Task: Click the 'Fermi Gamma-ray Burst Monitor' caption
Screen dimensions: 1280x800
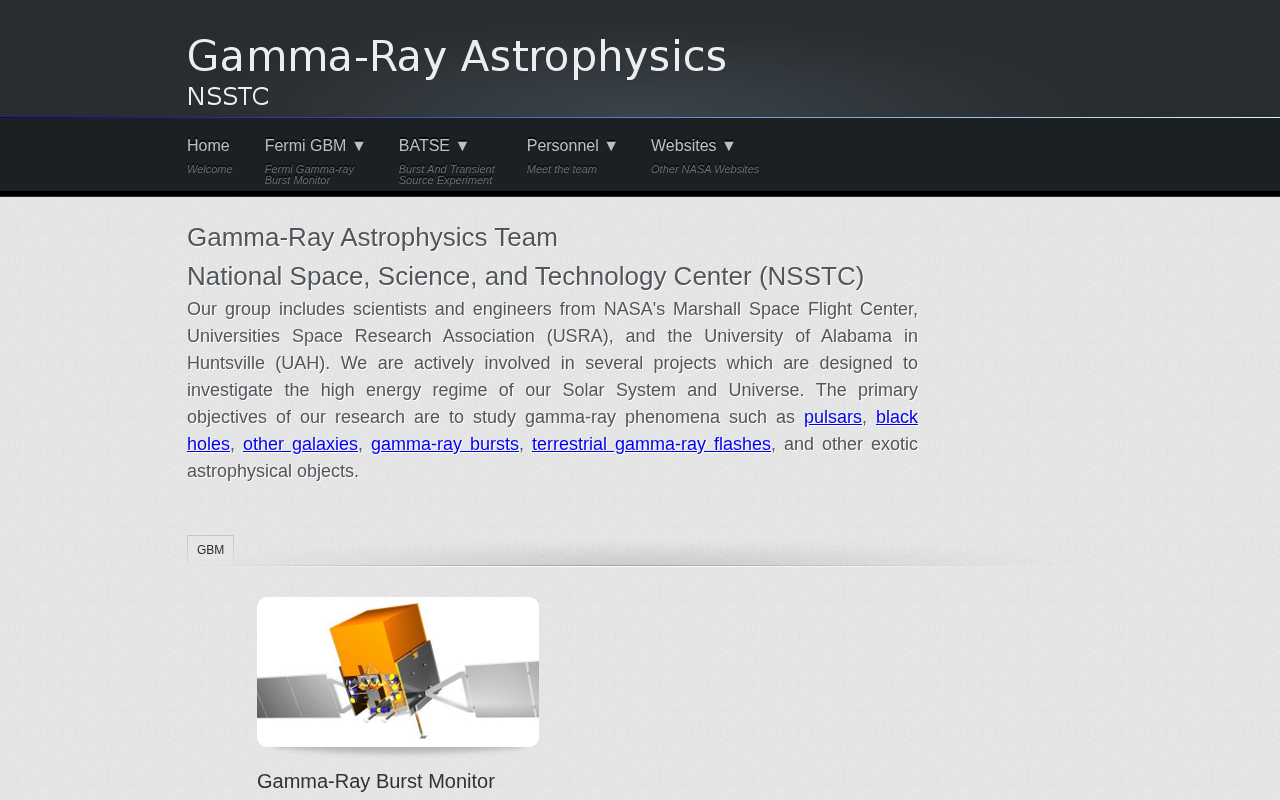Action: click(310, 175)
